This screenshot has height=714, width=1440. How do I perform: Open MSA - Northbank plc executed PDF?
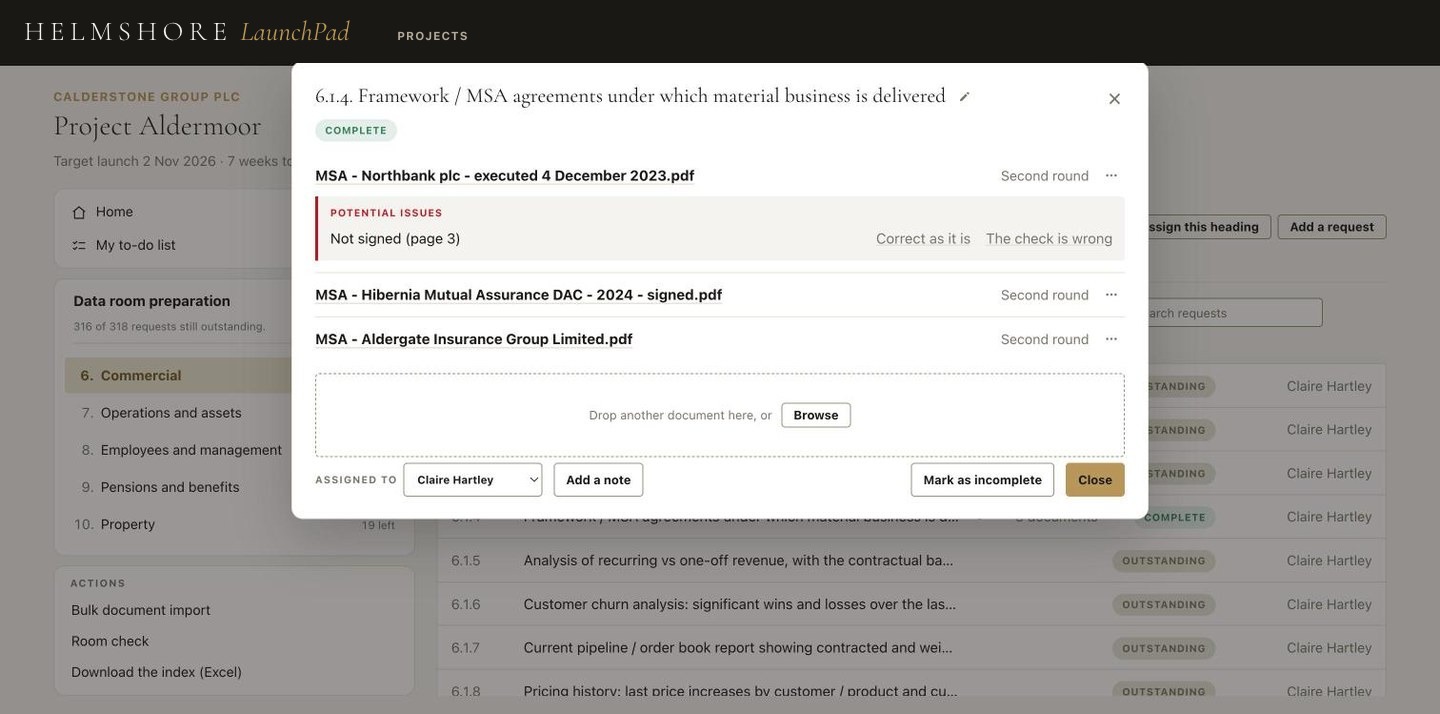(505, 175)
